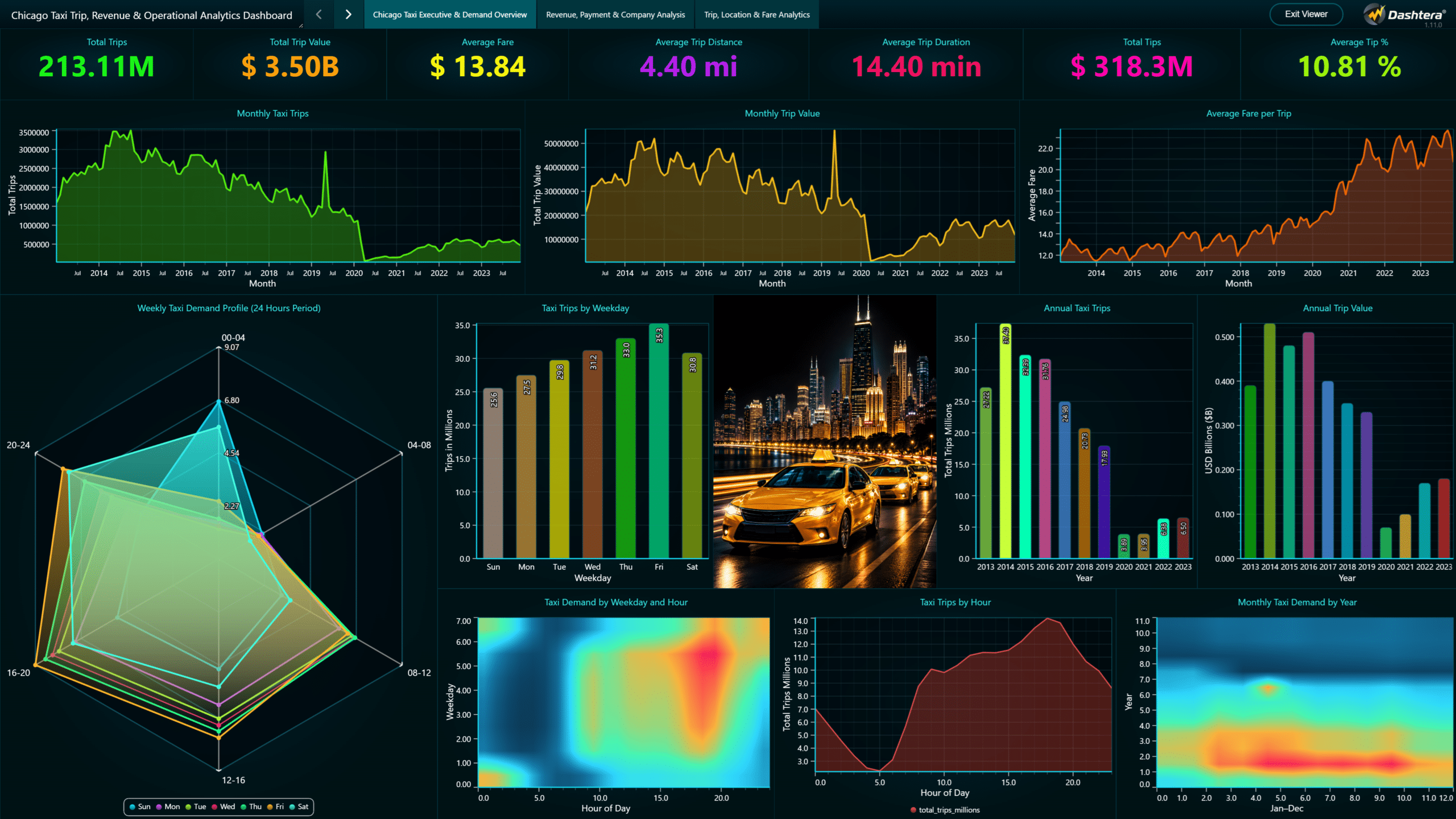Click the Monthly Taxi Trips chart title
This screenshot has width=1456, height=819.
272,114
